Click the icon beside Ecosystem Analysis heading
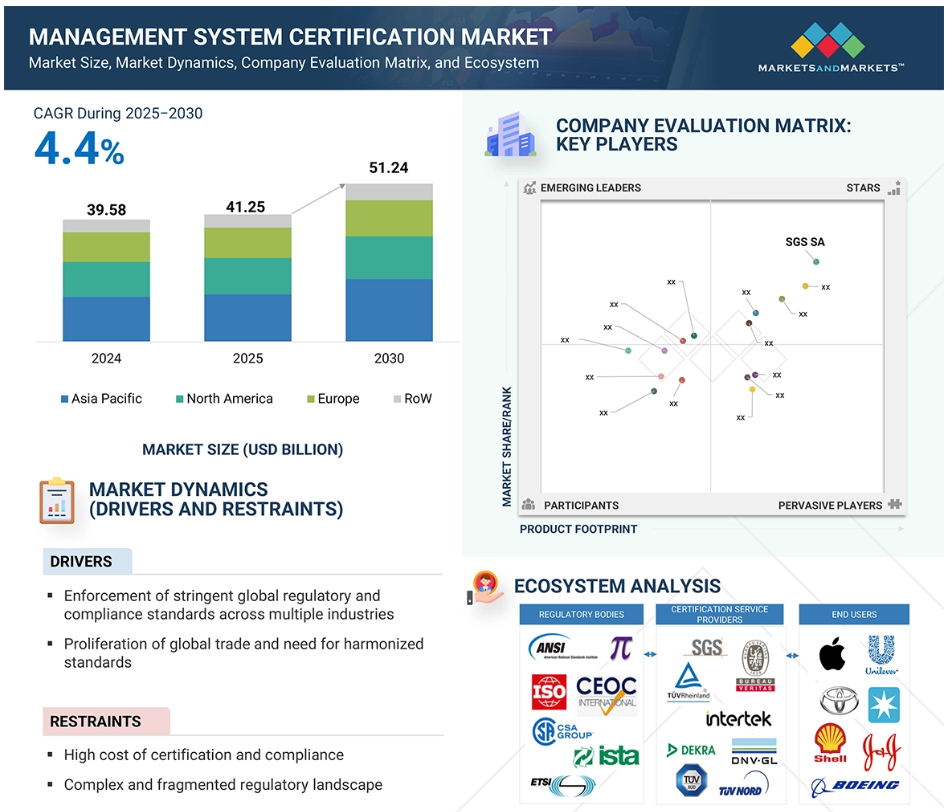This screenshot has height=812, width=951. coord(485,588)
